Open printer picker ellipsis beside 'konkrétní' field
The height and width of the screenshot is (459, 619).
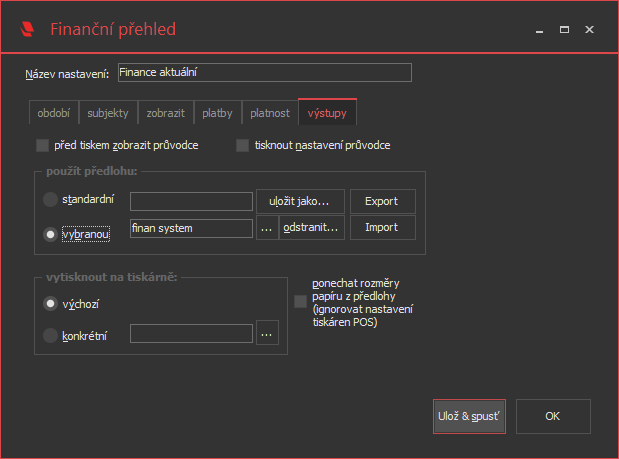(266, 334)
